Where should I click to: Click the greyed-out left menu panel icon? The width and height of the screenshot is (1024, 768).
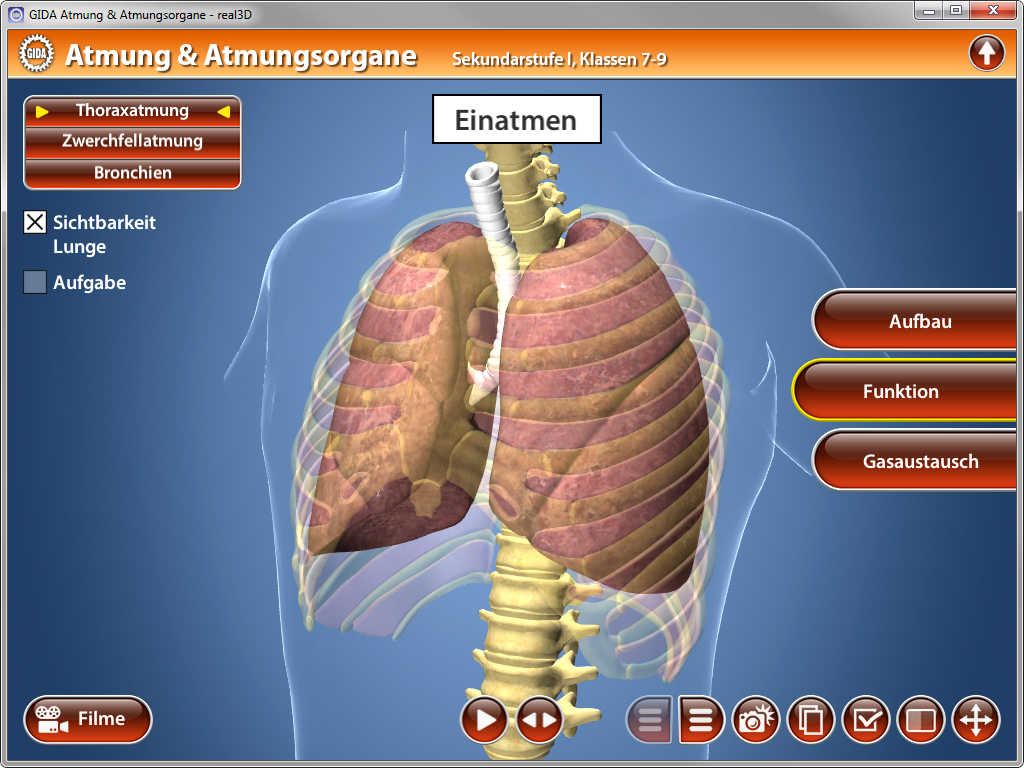[x=649, y=720]
